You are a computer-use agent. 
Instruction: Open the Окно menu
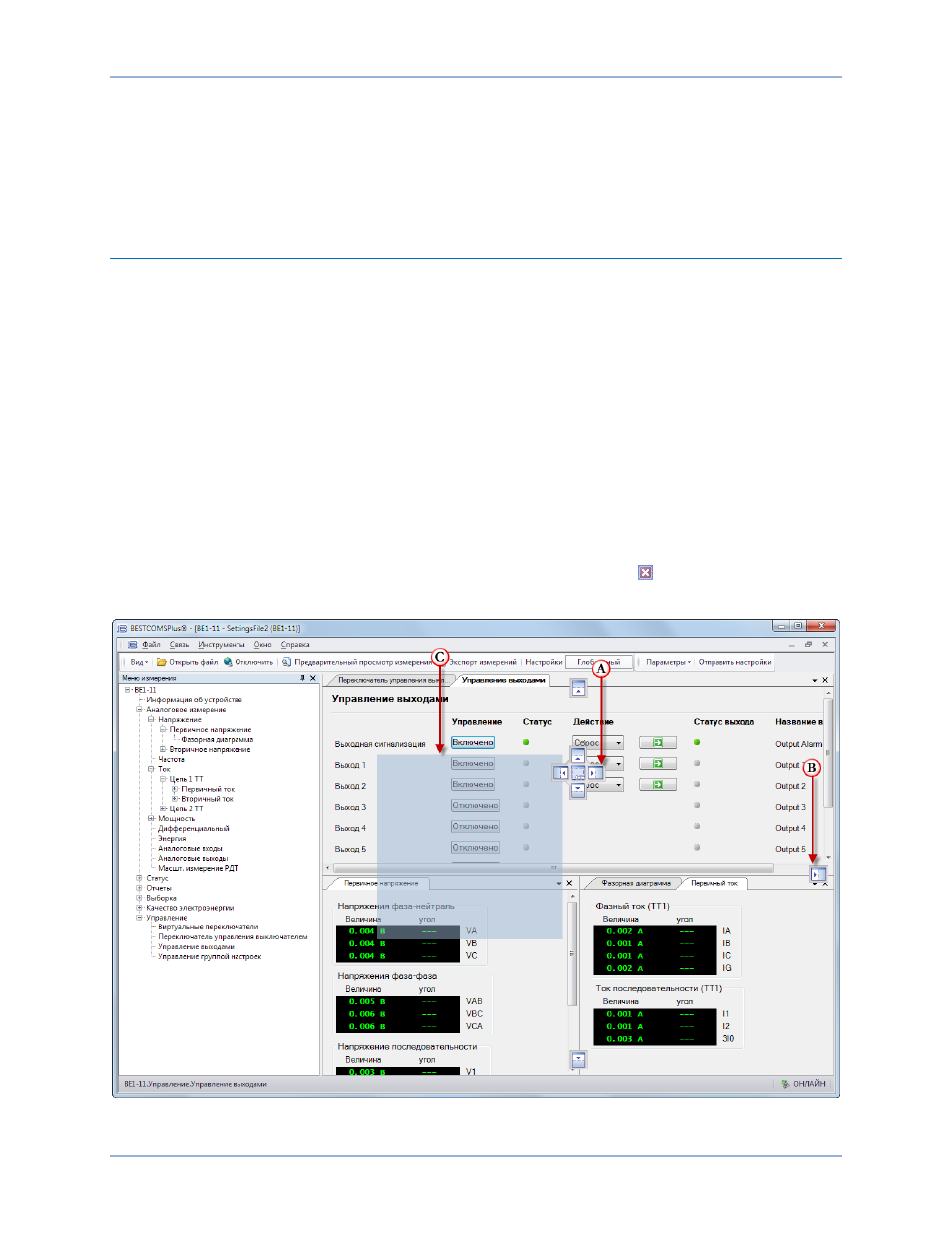coord(262,645)
